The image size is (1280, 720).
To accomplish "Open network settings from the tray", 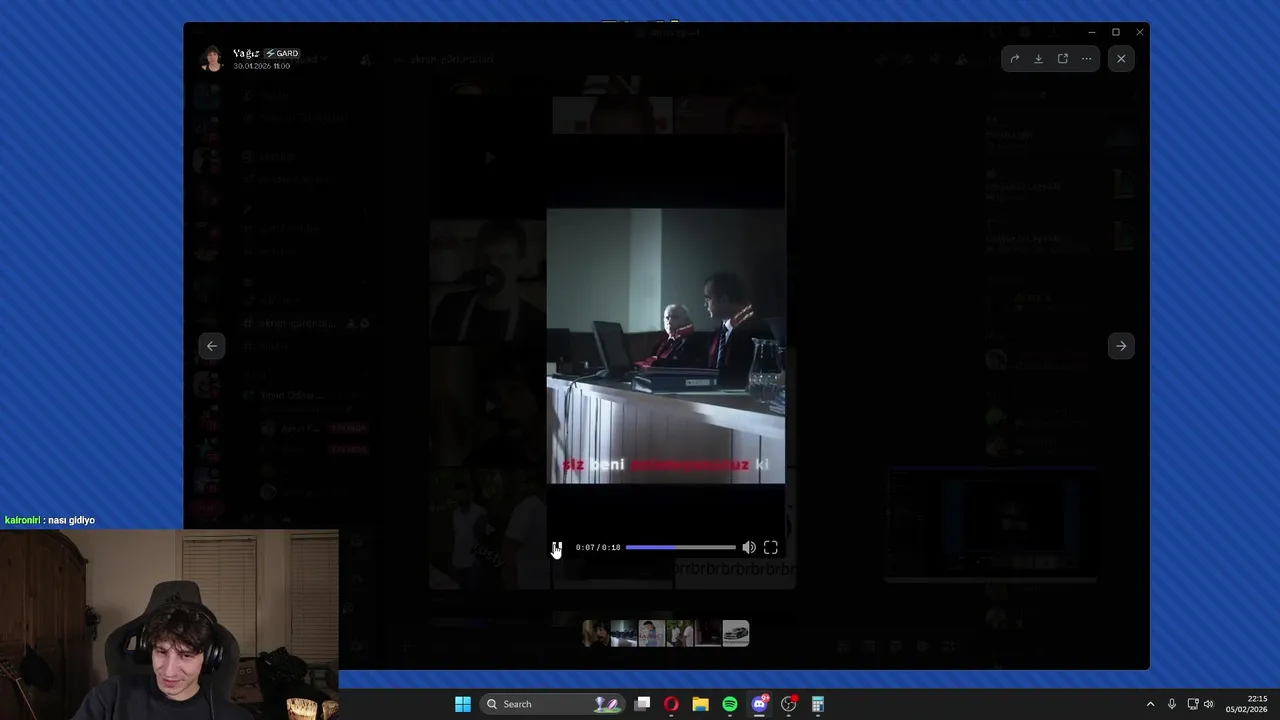I will coord(1193,704).
